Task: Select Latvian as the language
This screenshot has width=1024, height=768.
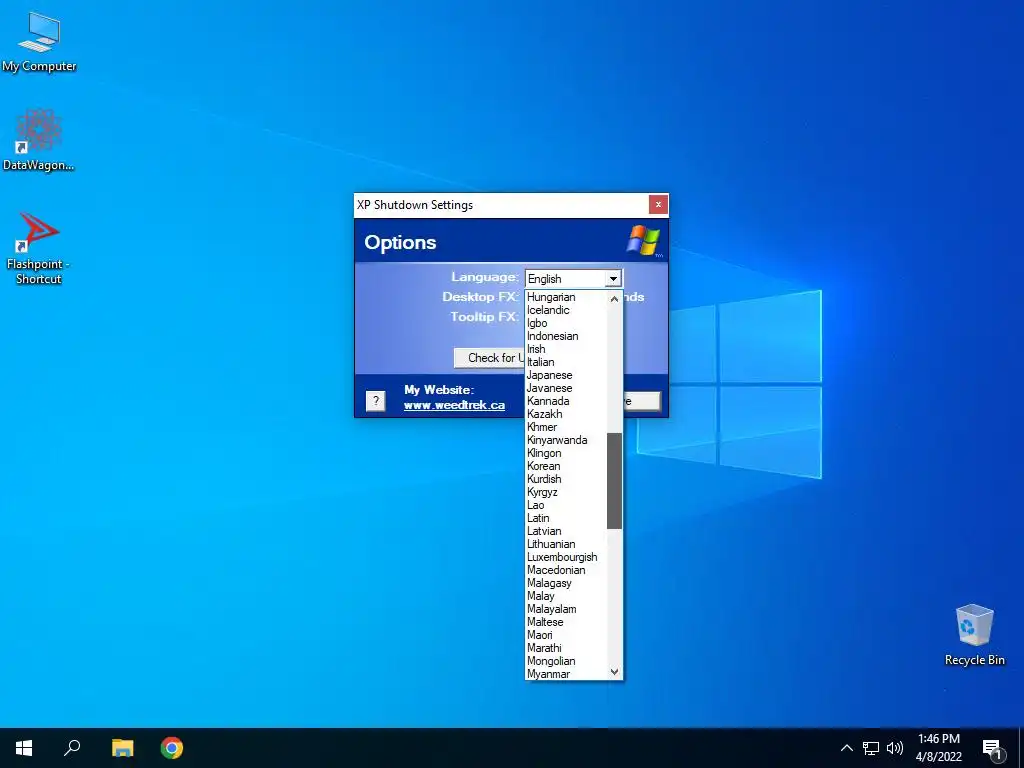Action: 567,532
